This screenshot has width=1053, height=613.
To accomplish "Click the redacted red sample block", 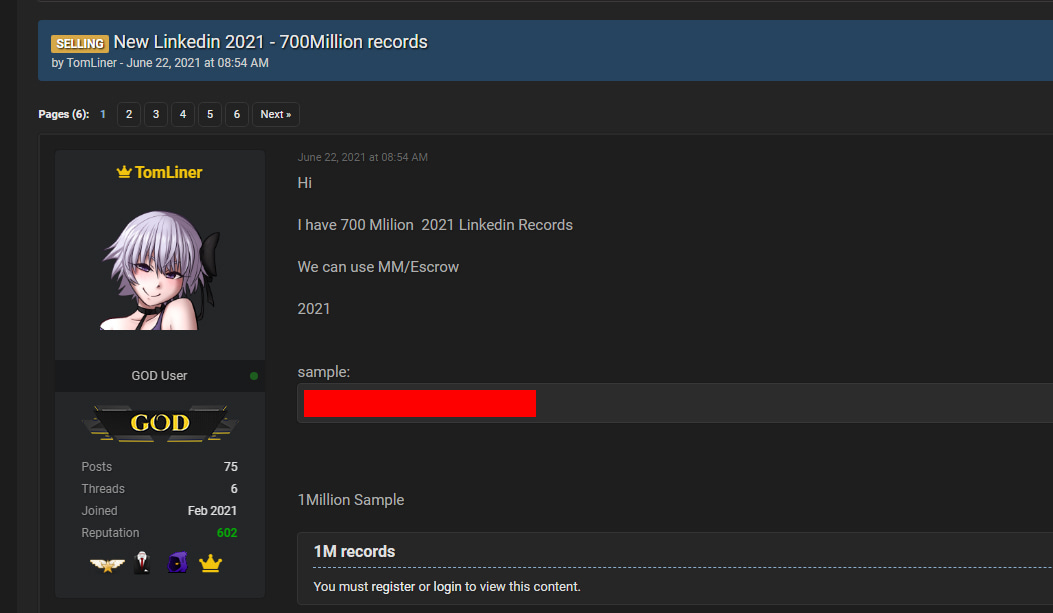I will point(420,404).
